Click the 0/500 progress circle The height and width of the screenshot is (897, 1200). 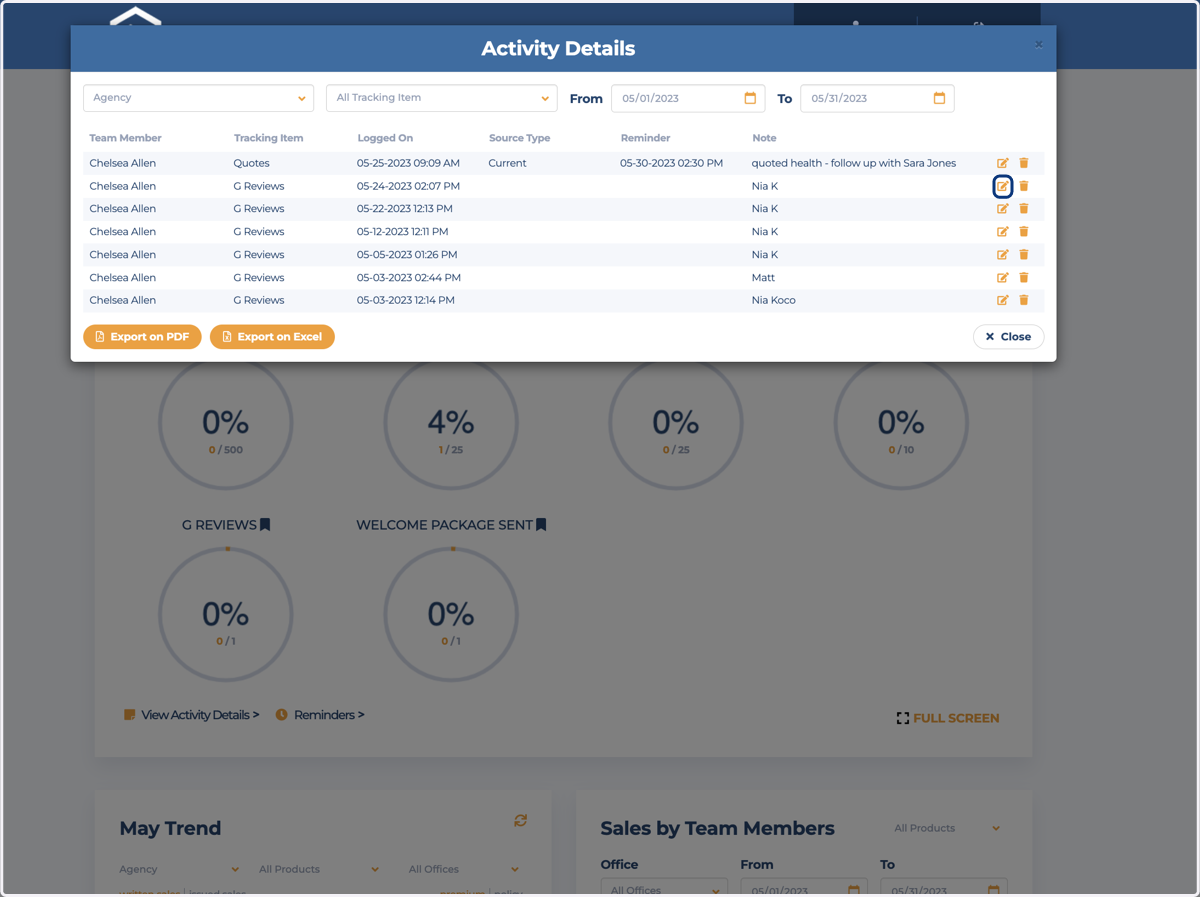pos(226,423)
